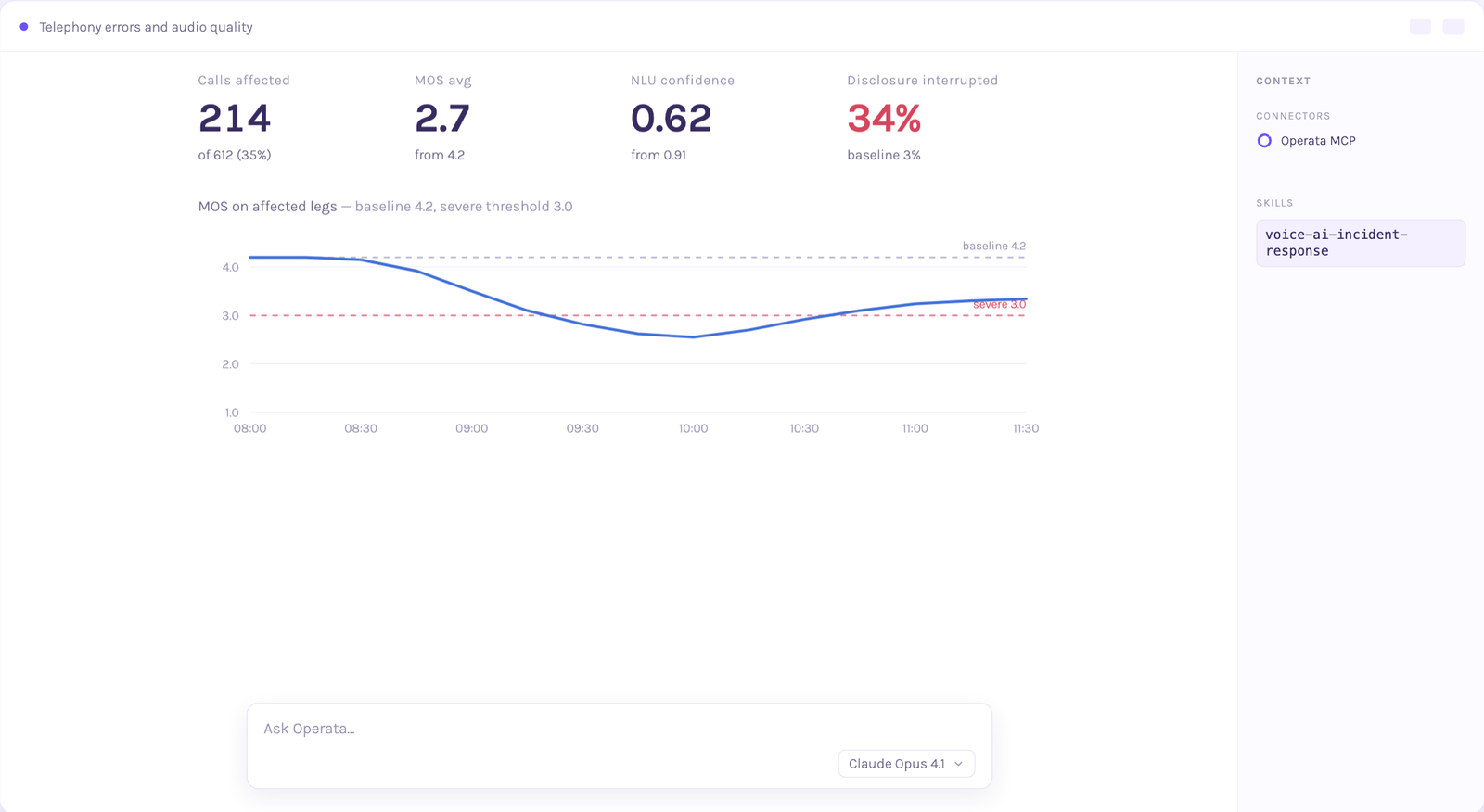Click the 08:00 time axis label
Viewport: 1484px width, 812px height.
pyautogui.click(x=249, y=428)
